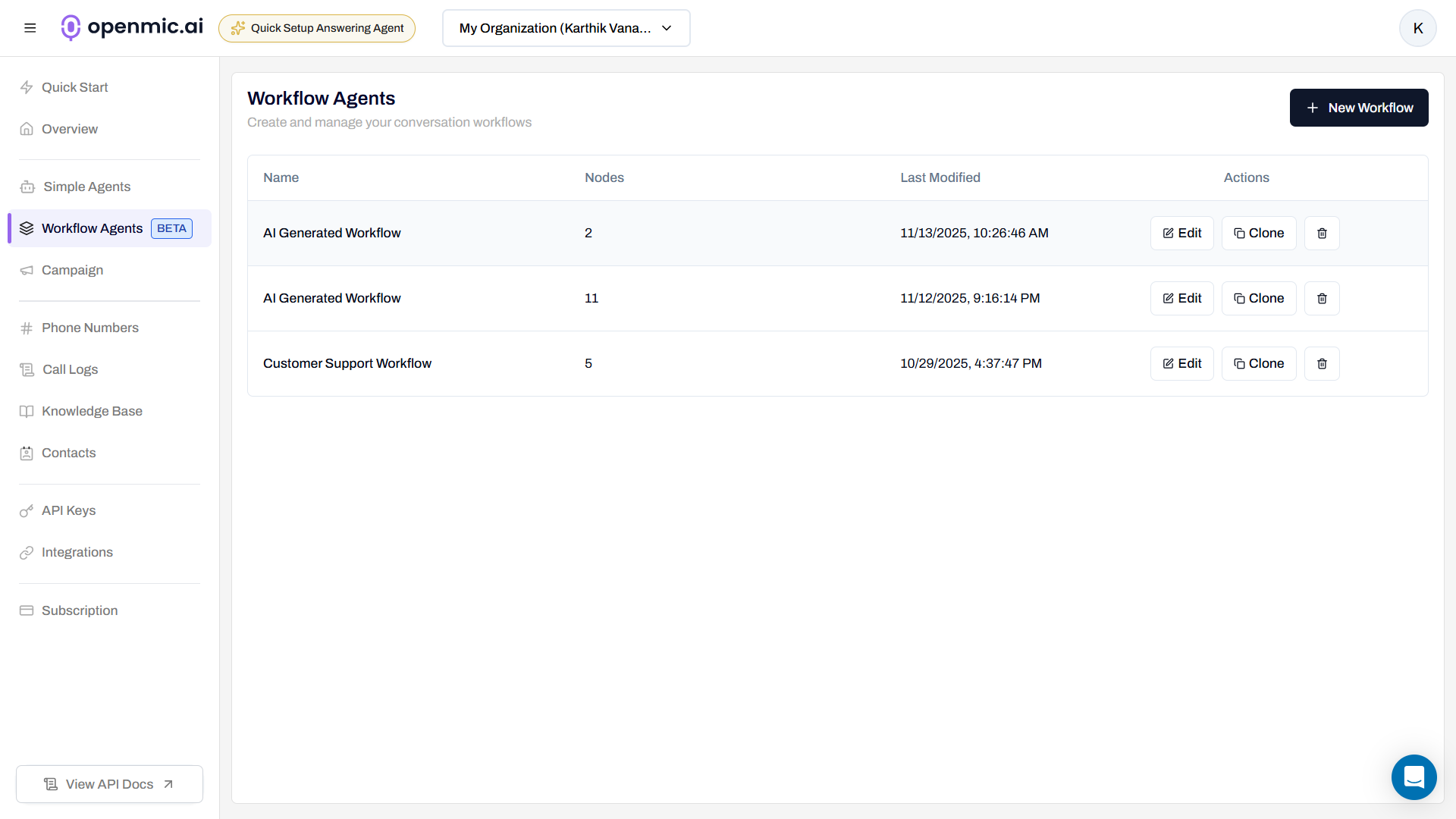
Task: Click the openmic.ai logo
Action: coord(130,27)
